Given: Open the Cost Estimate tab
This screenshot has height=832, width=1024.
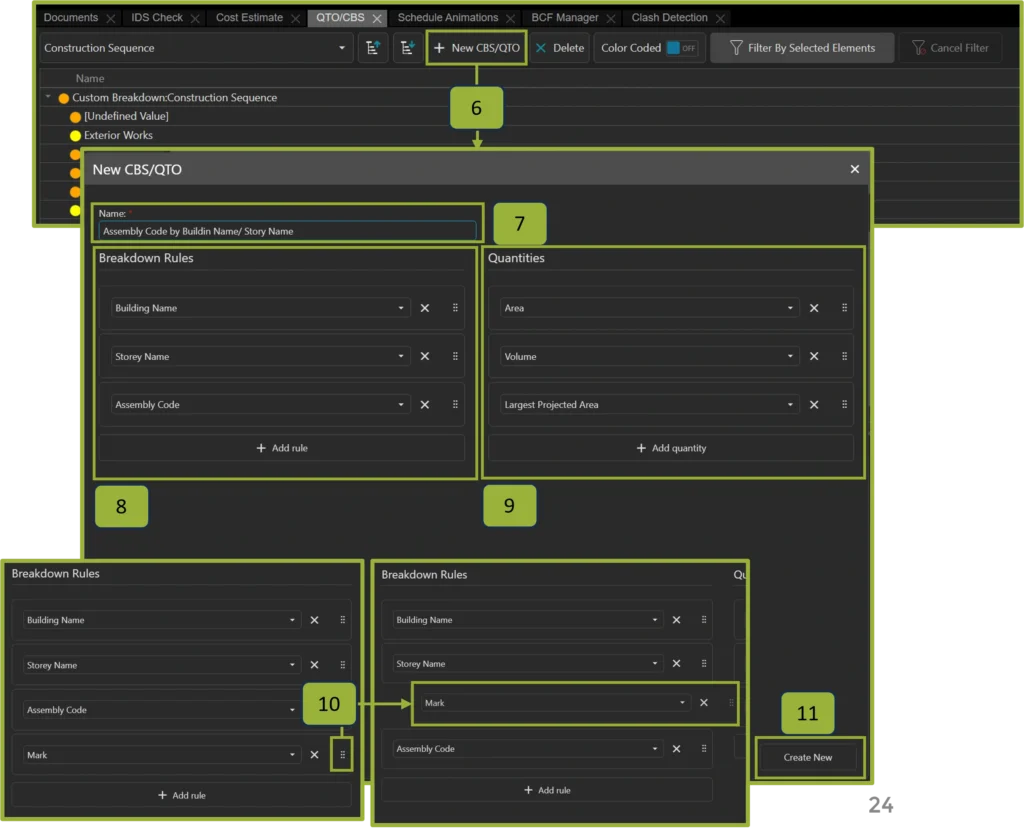Looking at the screenshot, I should tap(249, 18).
